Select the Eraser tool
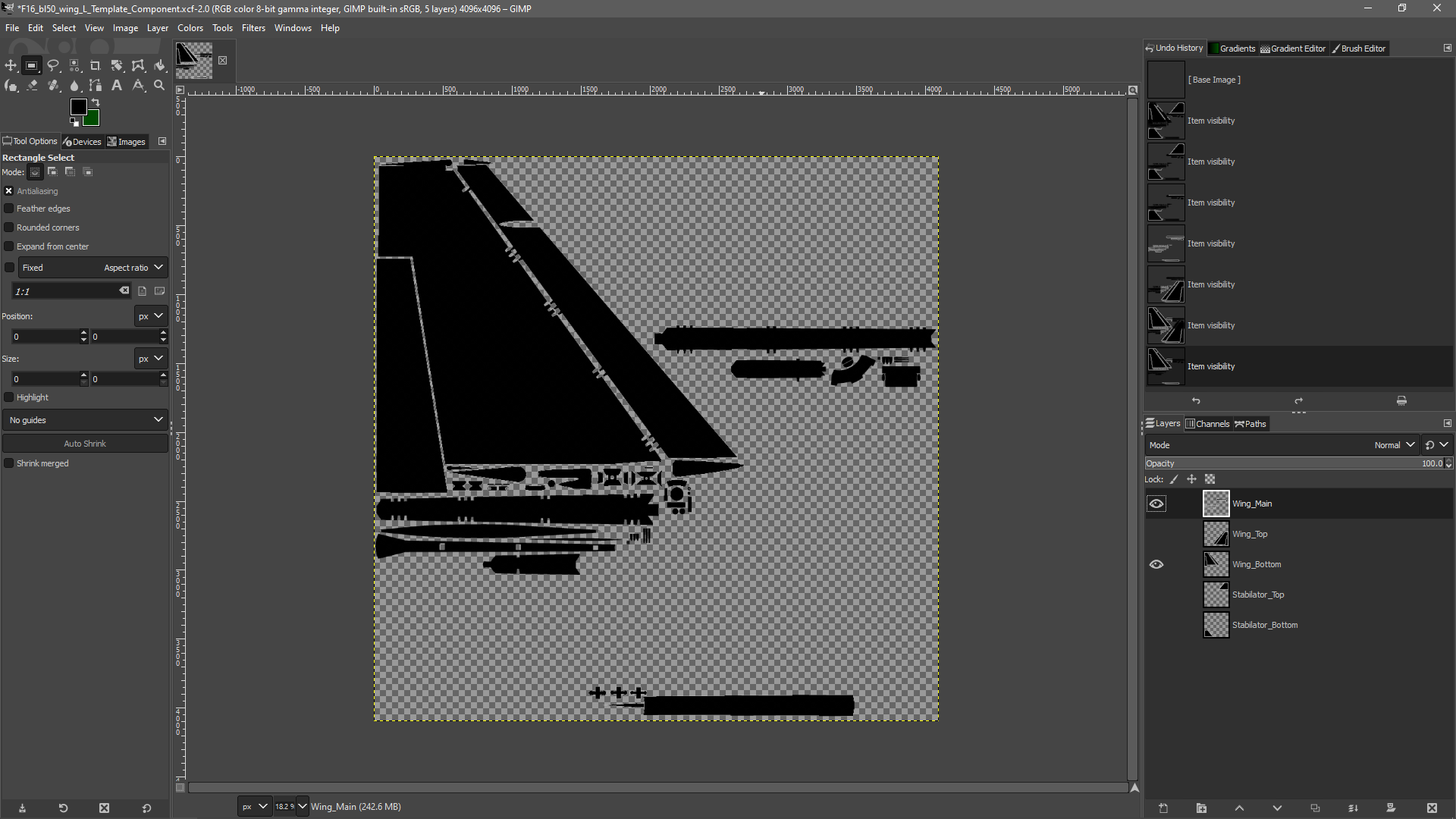This screenshot has width=1456, height=819. 32,86
